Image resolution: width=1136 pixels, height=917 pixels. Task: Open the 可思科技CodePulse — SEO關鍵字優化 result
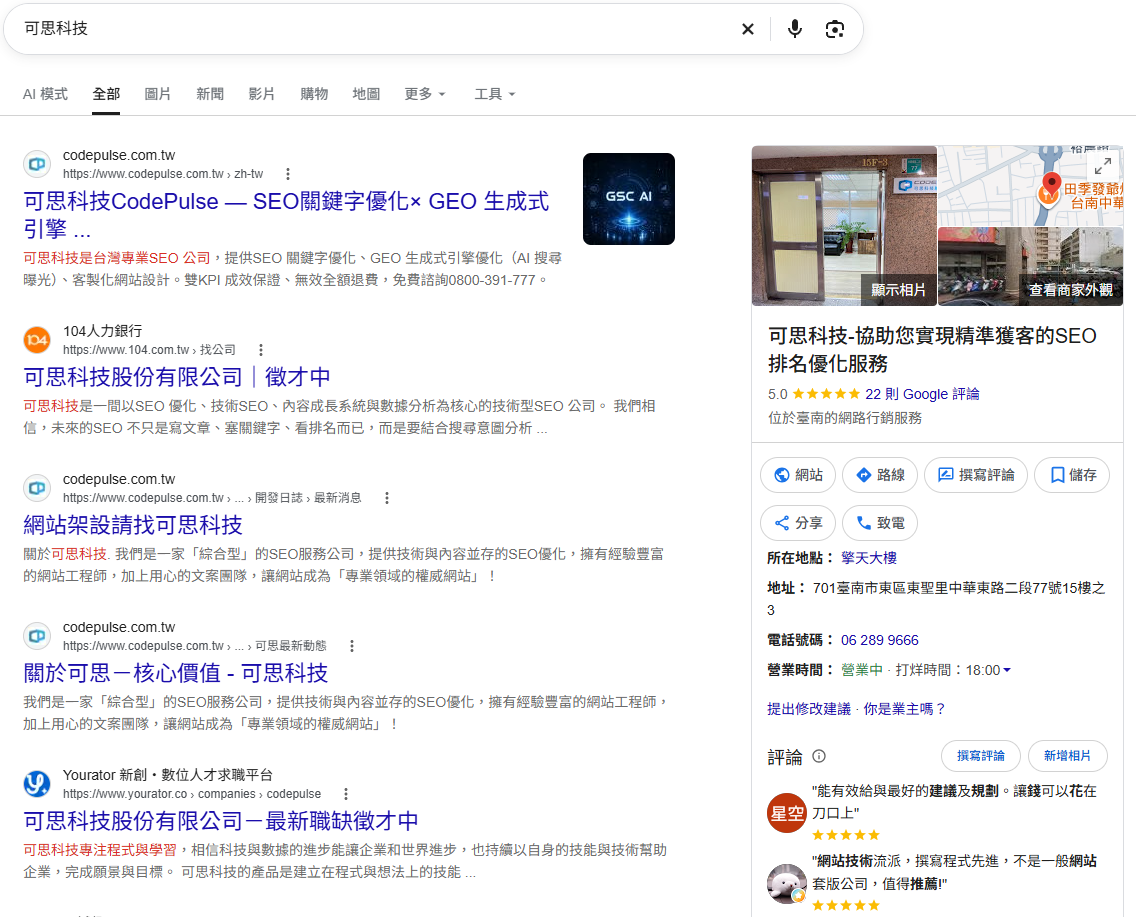tap(286, 214)
